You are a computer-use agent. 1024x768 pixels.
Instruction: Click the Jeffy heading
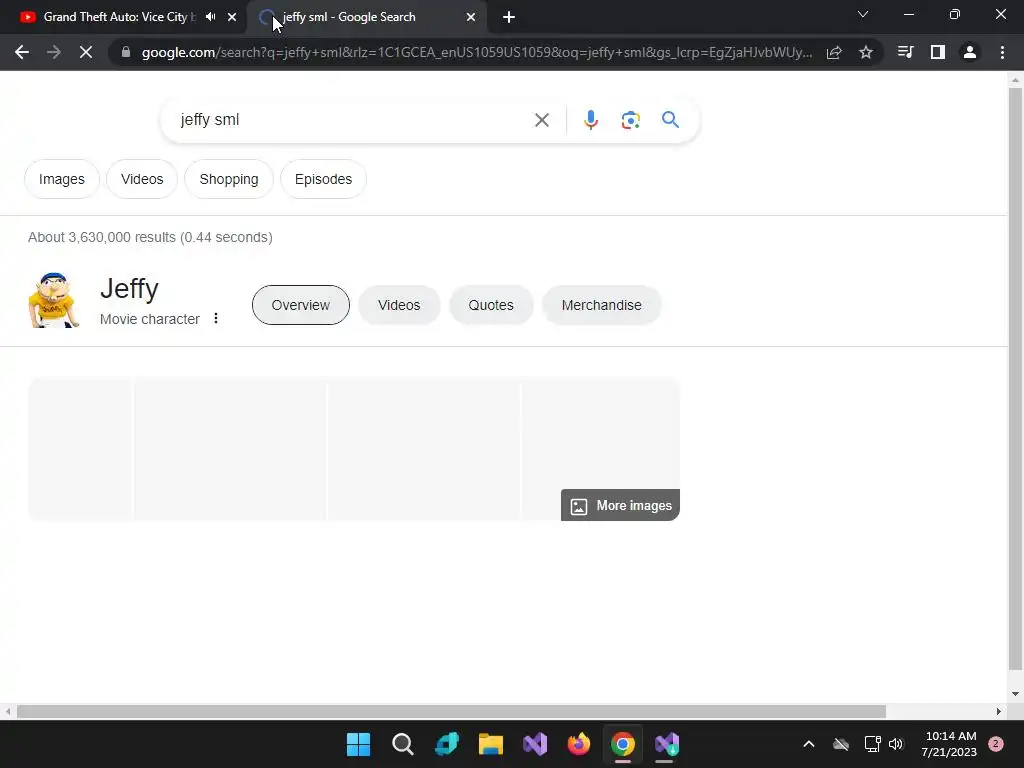[129, 288]
